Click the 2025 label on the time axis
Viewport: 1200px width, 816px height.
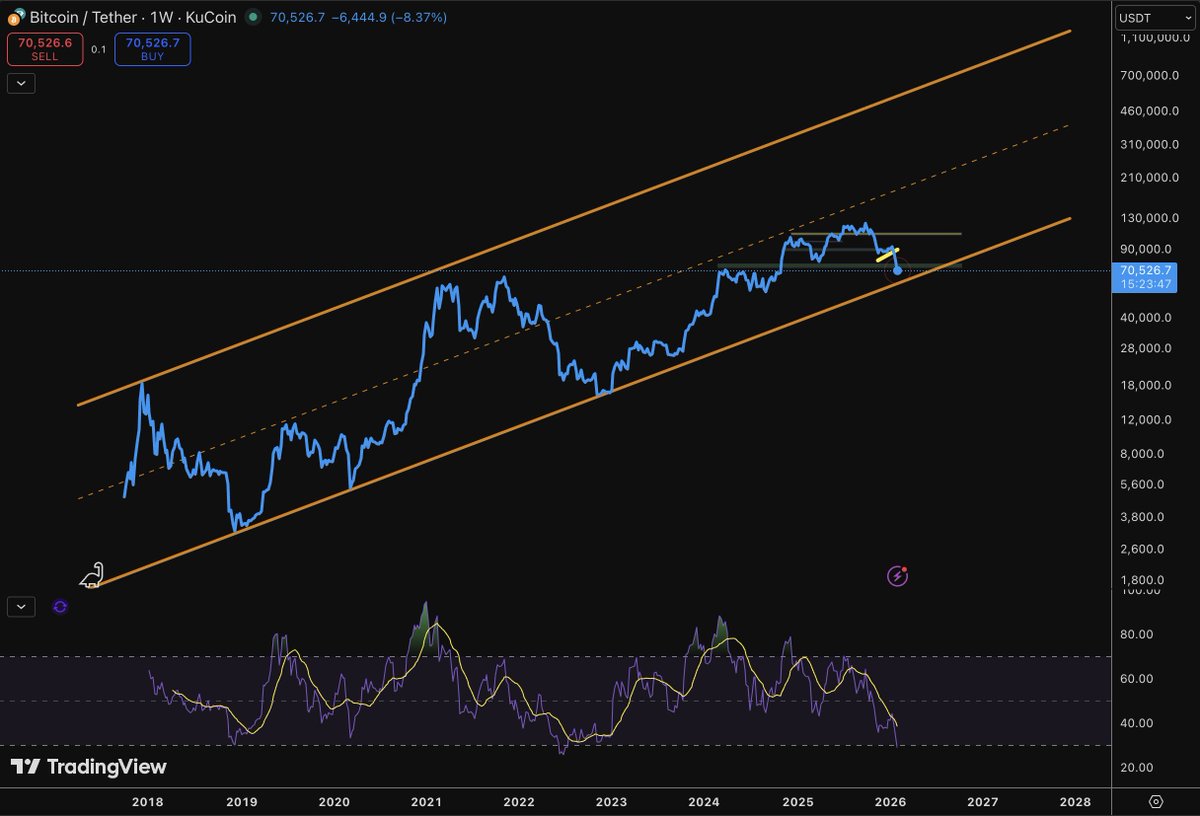(x=797, y=802)
